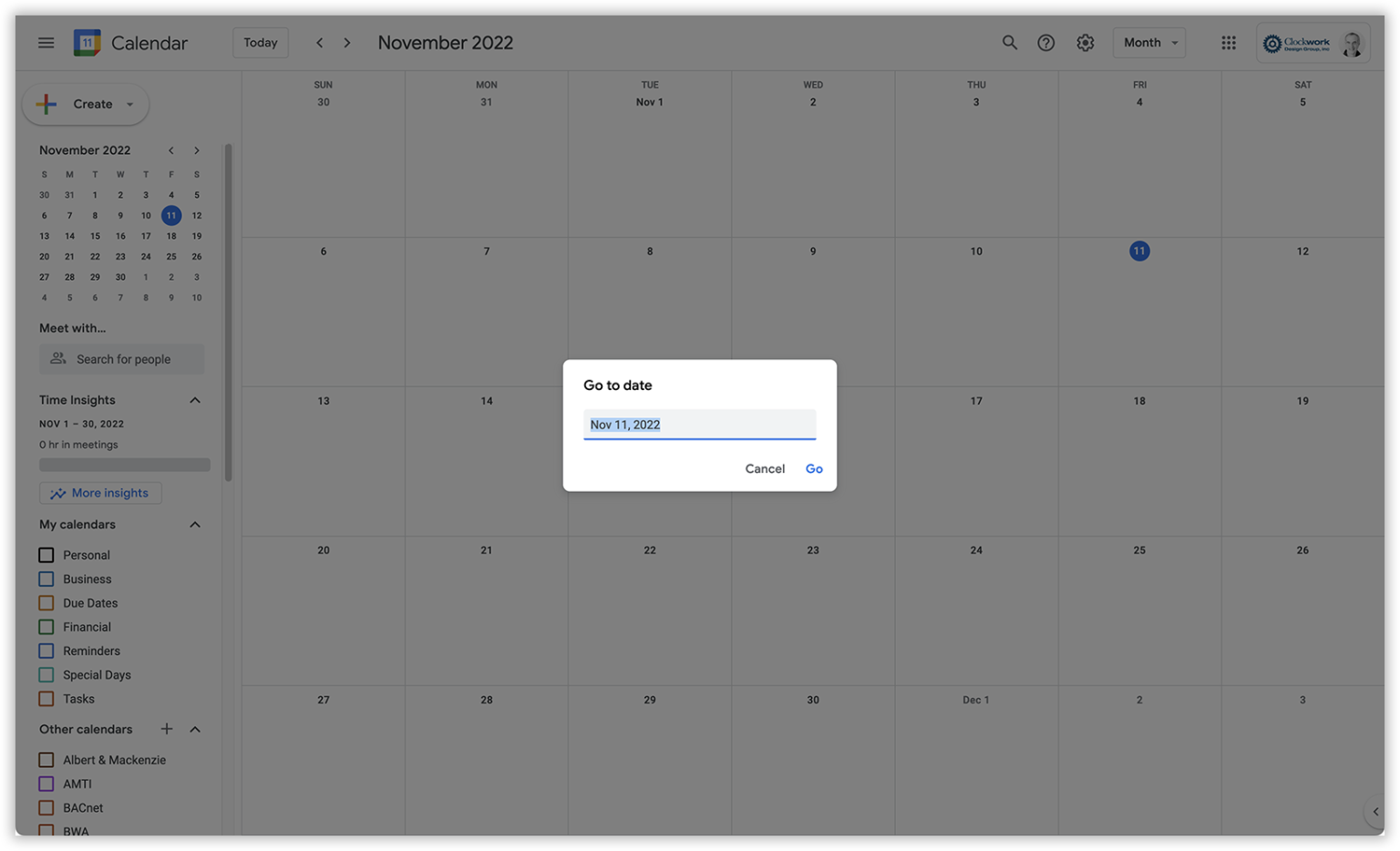The width and height of the screenshot is (1400, 851).
Task: Open the search in Calendar
Action: click(x=1009, y=42)
